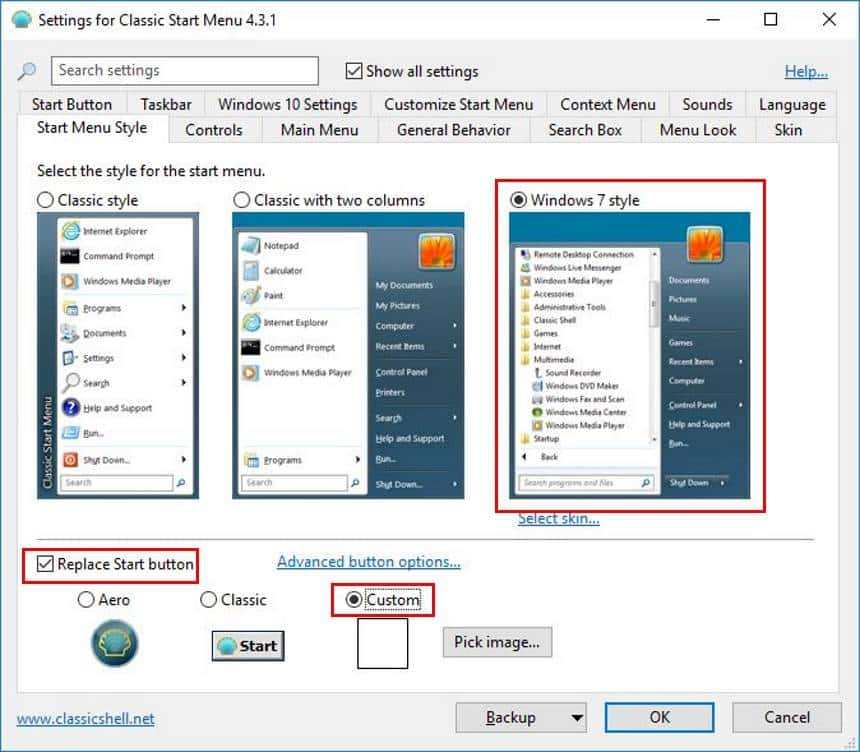
Task: Click the search magnifier icon
Action: pyautogui.click(x=27, y=71)
